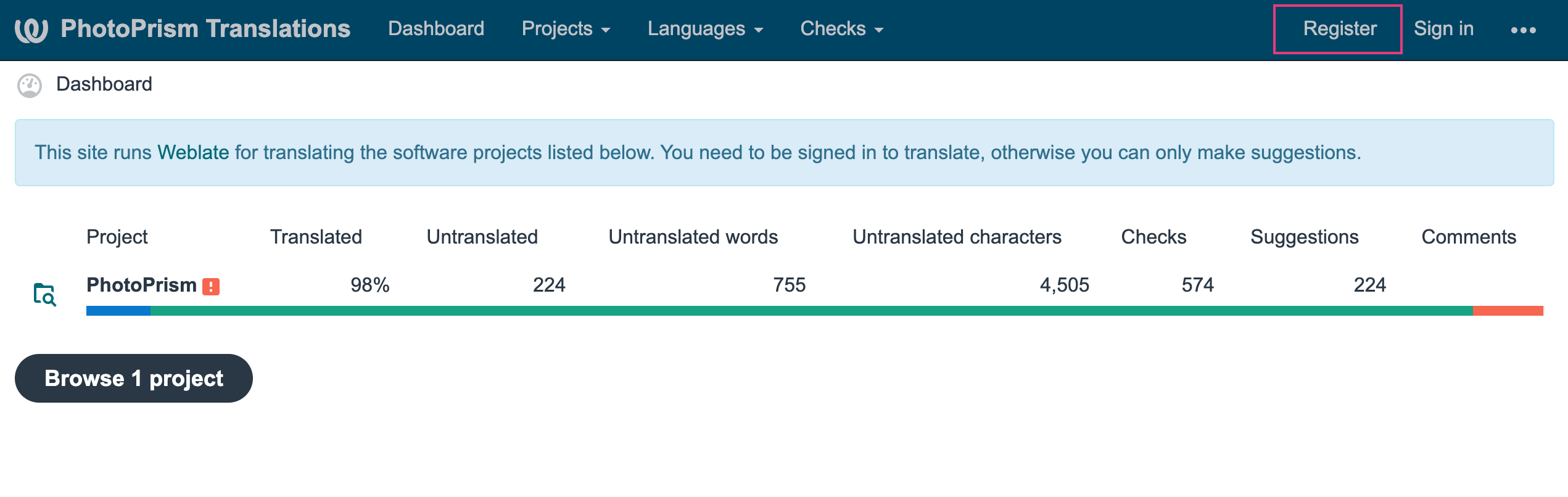The height and width of the screenshot is (497, 1568).
Task: Open the PhotoPrism project link
Action: tap(141, 285)
